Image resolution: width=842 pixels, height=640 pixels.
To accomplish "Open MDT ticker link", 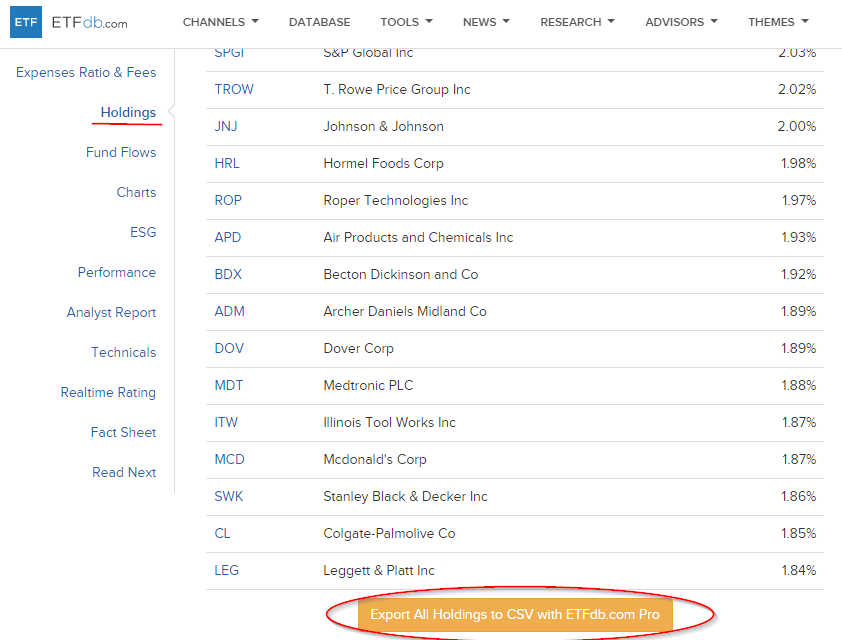I will tap(229, 386).
